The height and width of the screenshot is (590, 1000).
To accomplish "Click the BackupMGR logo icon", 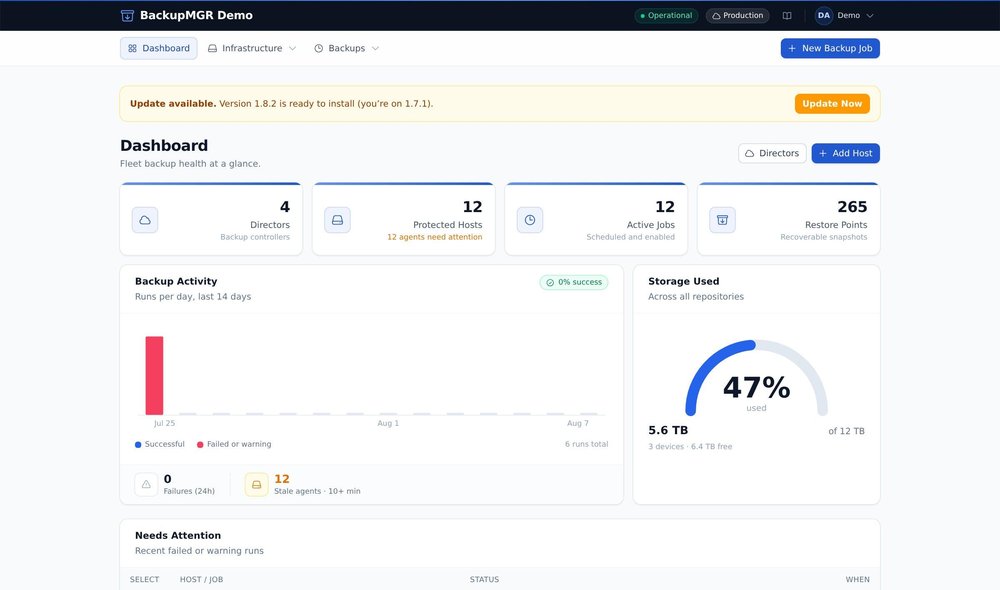I will pyautogui.click(x=127, y=15).
